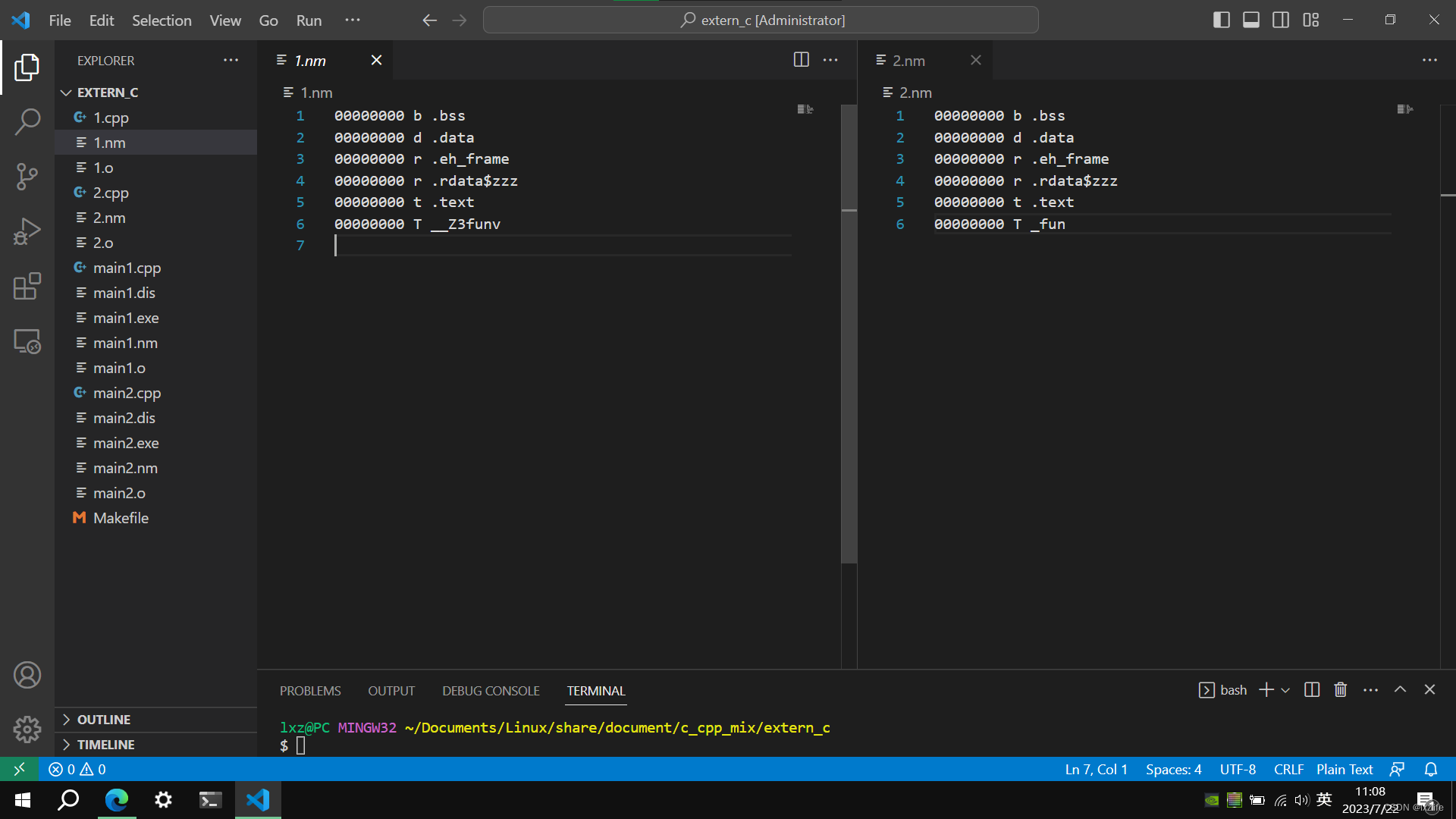Open the Run menu
Image resolution: width=1456 pixels, height=819 pixels.
pos(308,20)
